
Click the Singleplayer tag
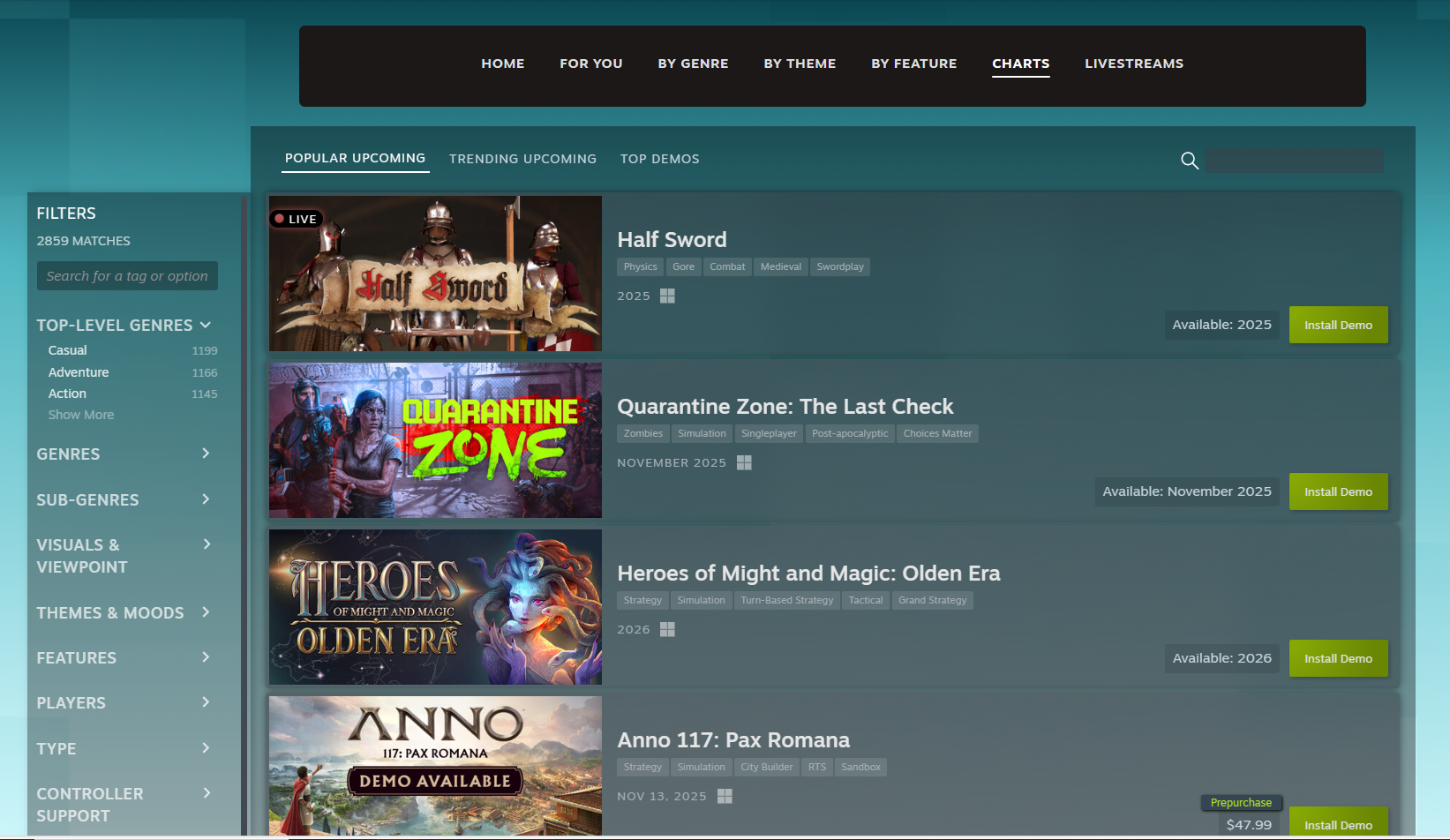click(x=769, y=433)
